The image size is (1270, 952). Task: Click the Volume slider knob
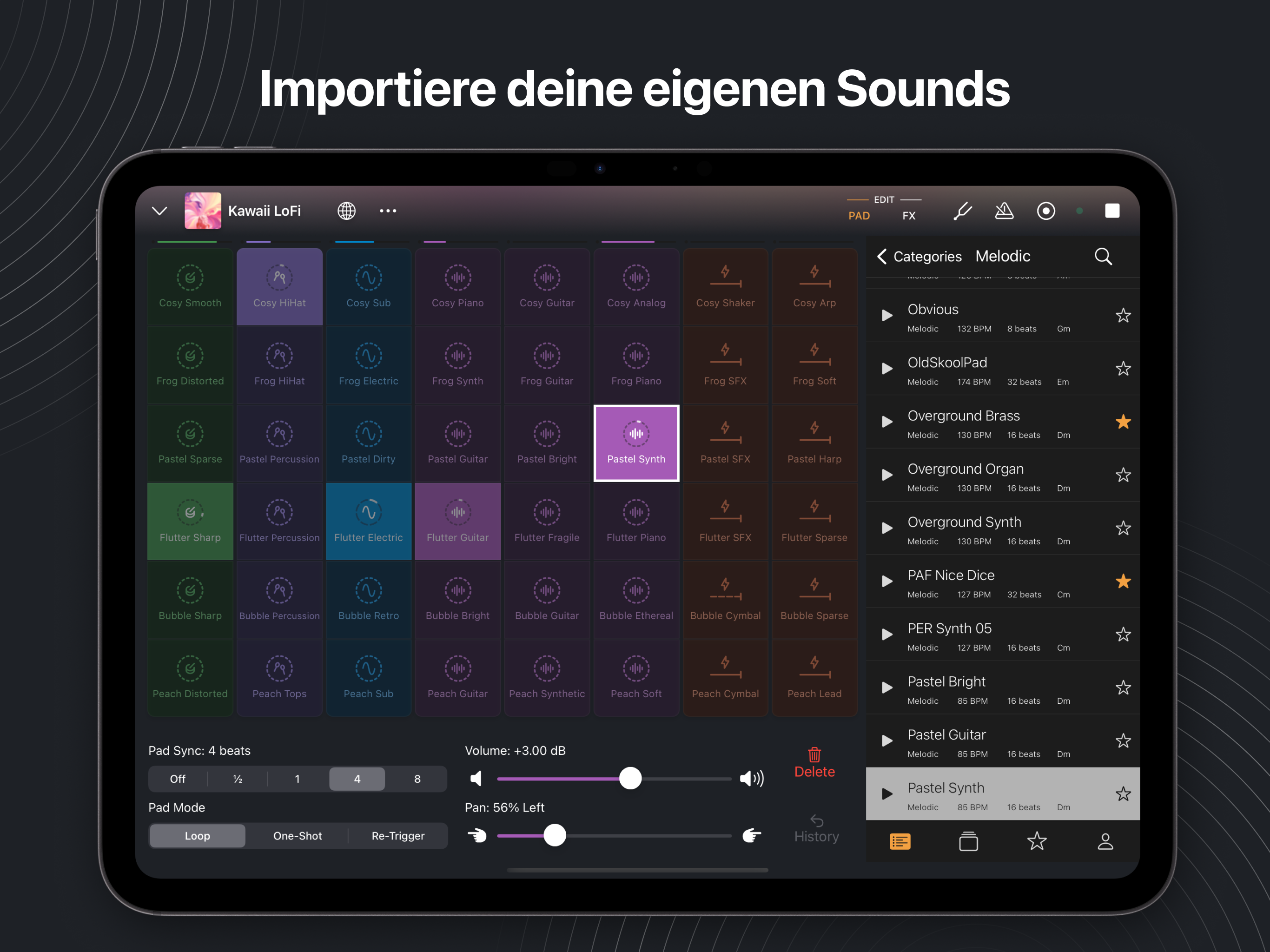click(x=630, y=779)
